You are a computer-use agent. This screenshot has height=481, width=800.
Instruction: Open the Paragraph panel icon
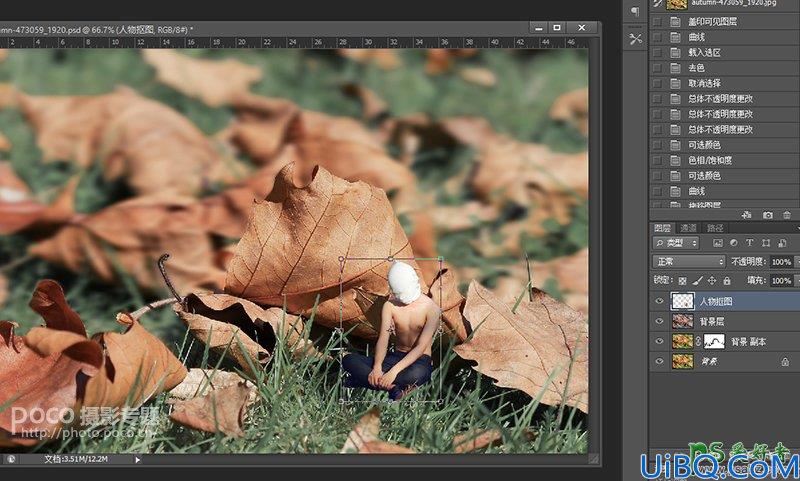coord(635,11)
